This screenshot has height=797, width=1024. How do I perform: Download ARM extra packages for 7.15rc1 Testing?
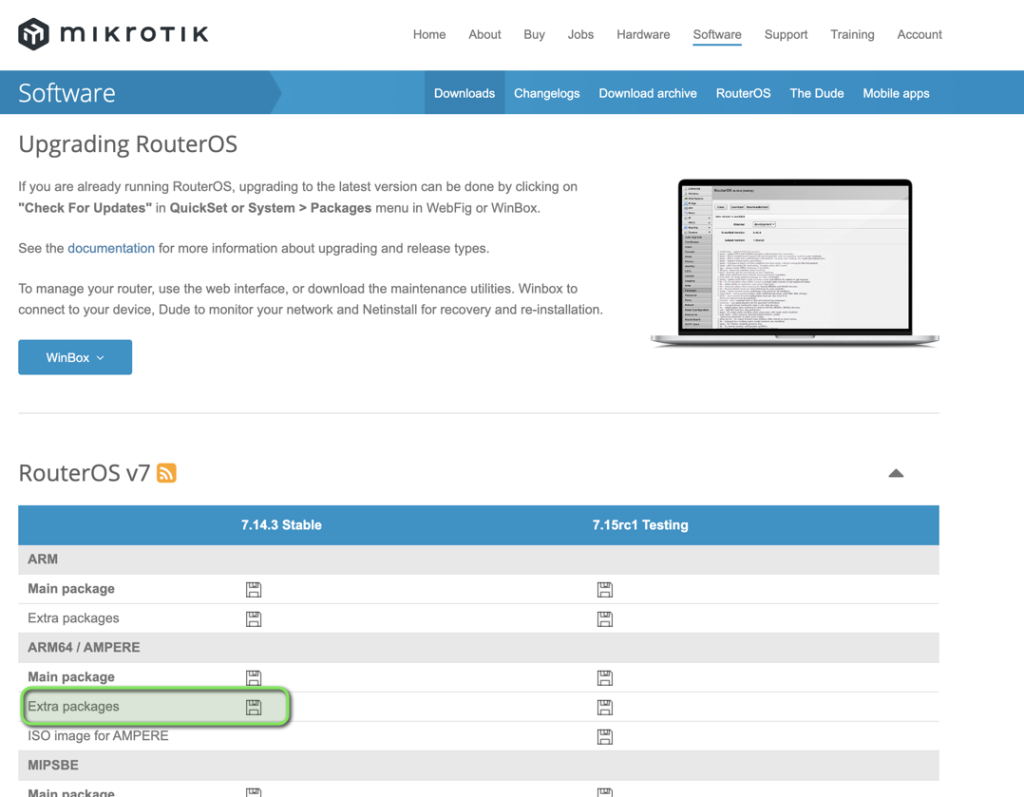pyautogui.click(x=604, y=618)
